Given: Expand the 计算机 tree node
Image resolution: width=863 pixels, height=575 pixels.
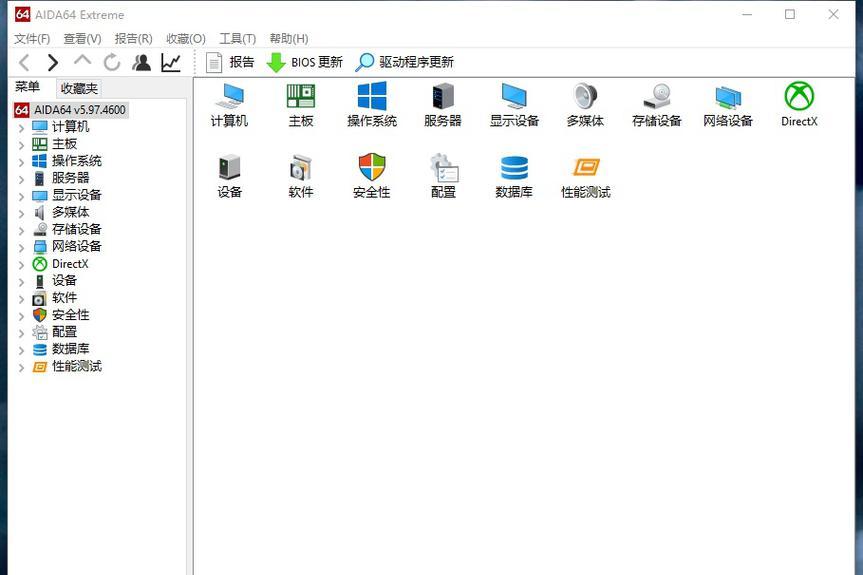Looking at the screenshot, I should click(x=21, y=128).
